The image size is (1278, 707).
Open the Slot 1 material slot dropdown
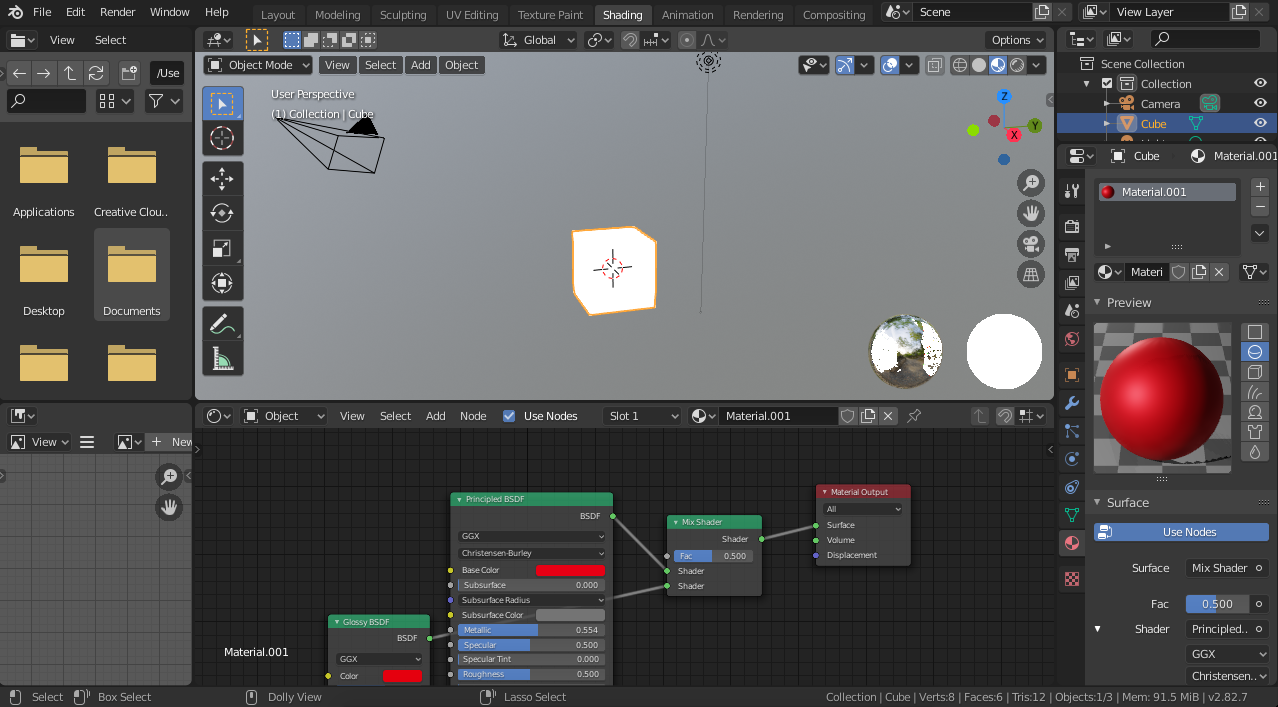[645, 416]
